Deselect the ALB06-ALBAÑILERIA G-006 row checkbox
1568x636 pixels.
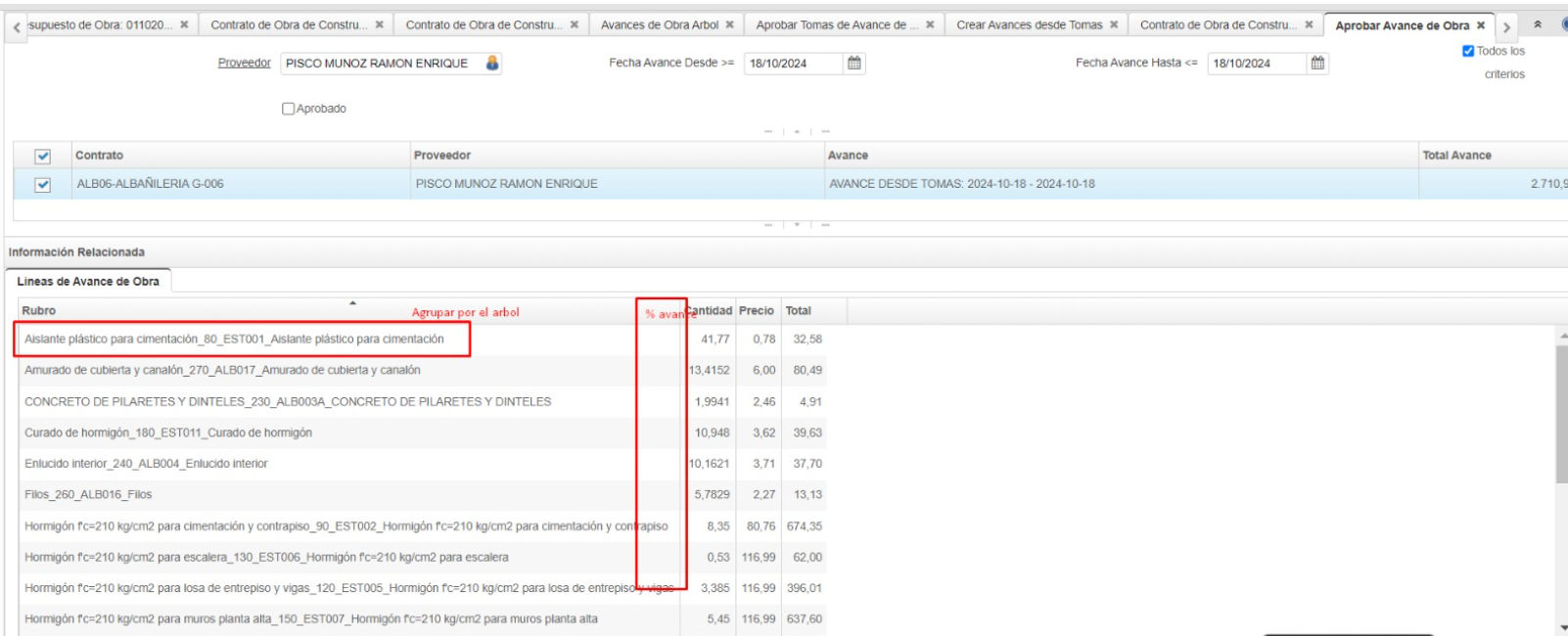(x=43, y=184)
